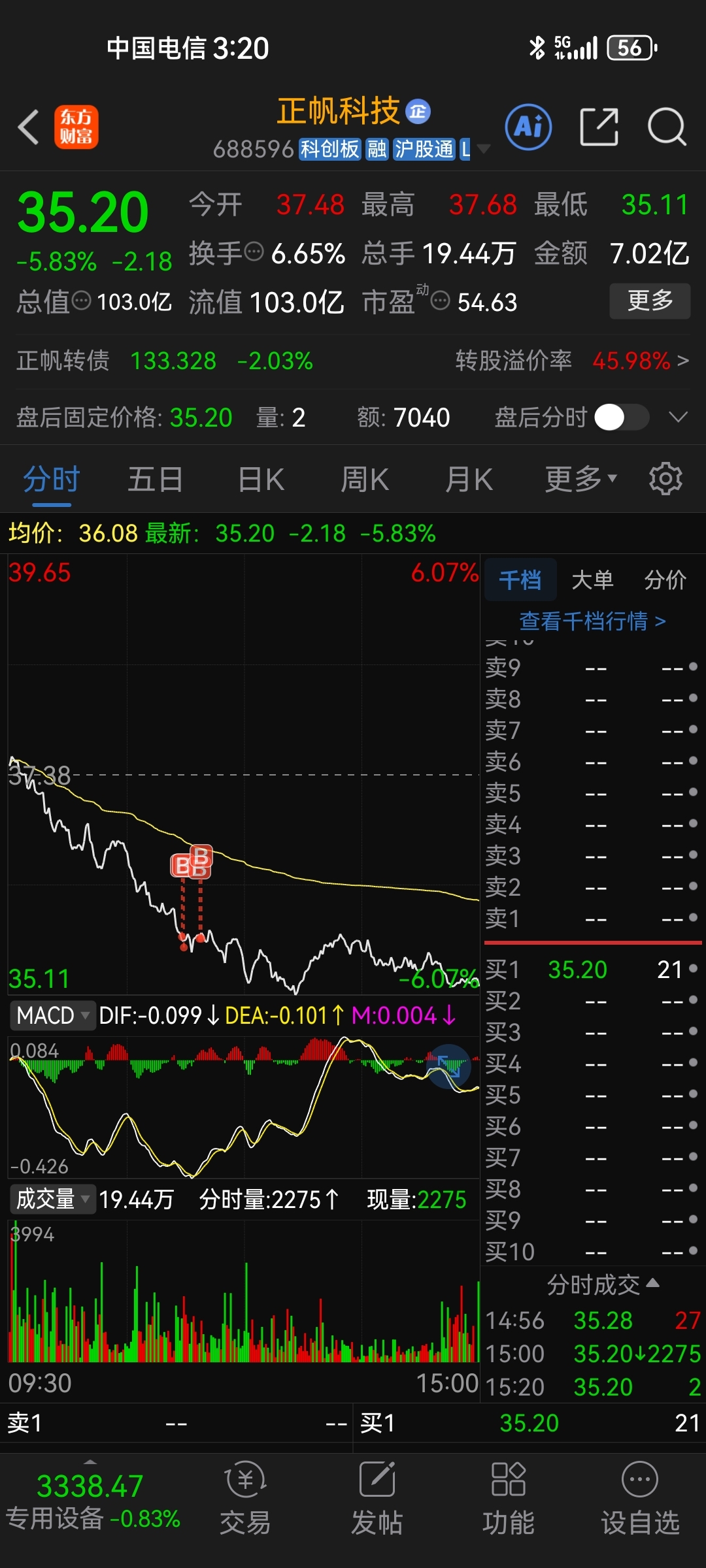Tap the bottom 卖1 quote row
This screenshot has width=706, height=1568.
(x=176, y=1422)
